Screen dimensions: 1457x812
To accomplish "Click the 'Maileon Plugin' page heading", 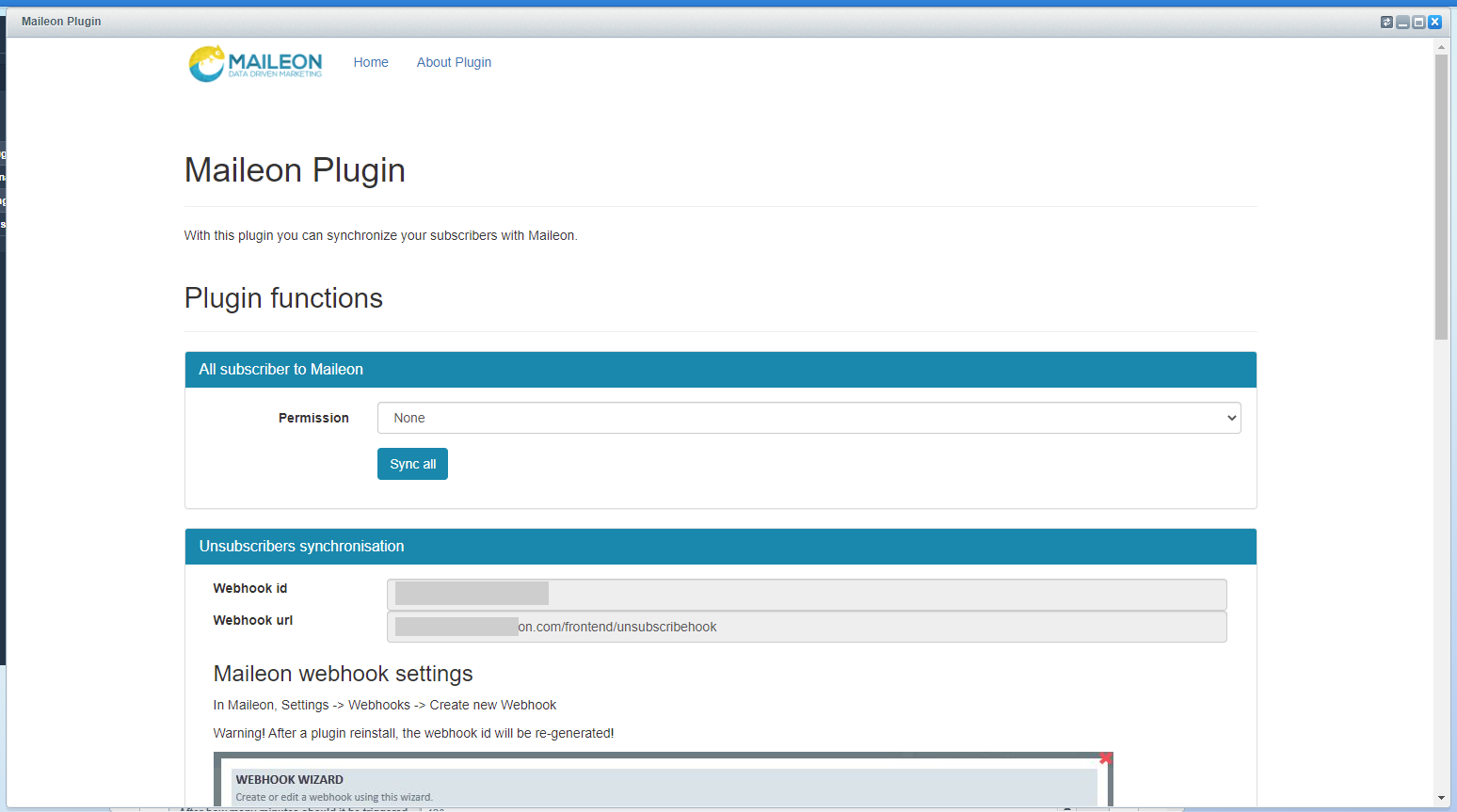I will [x=295, y=170].
